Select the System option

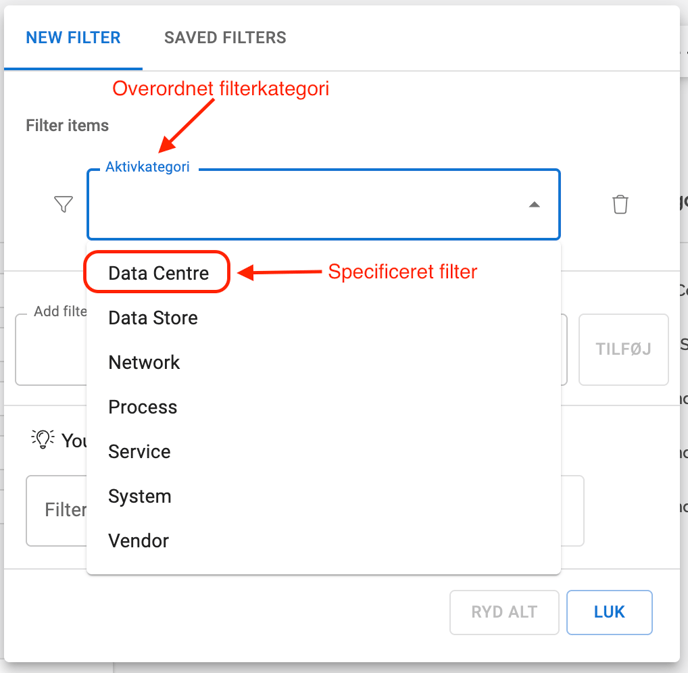tap(139, 496)
